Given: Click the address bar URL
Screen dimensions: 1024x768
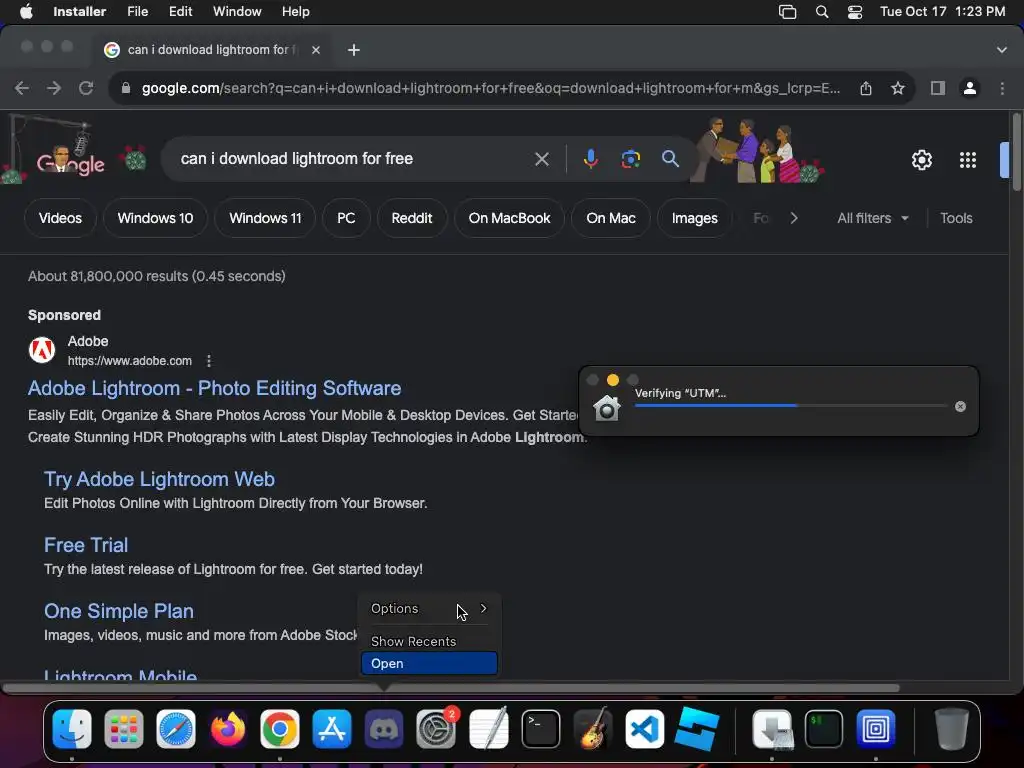Looking at the screenshot, I should tap(490, 88).
